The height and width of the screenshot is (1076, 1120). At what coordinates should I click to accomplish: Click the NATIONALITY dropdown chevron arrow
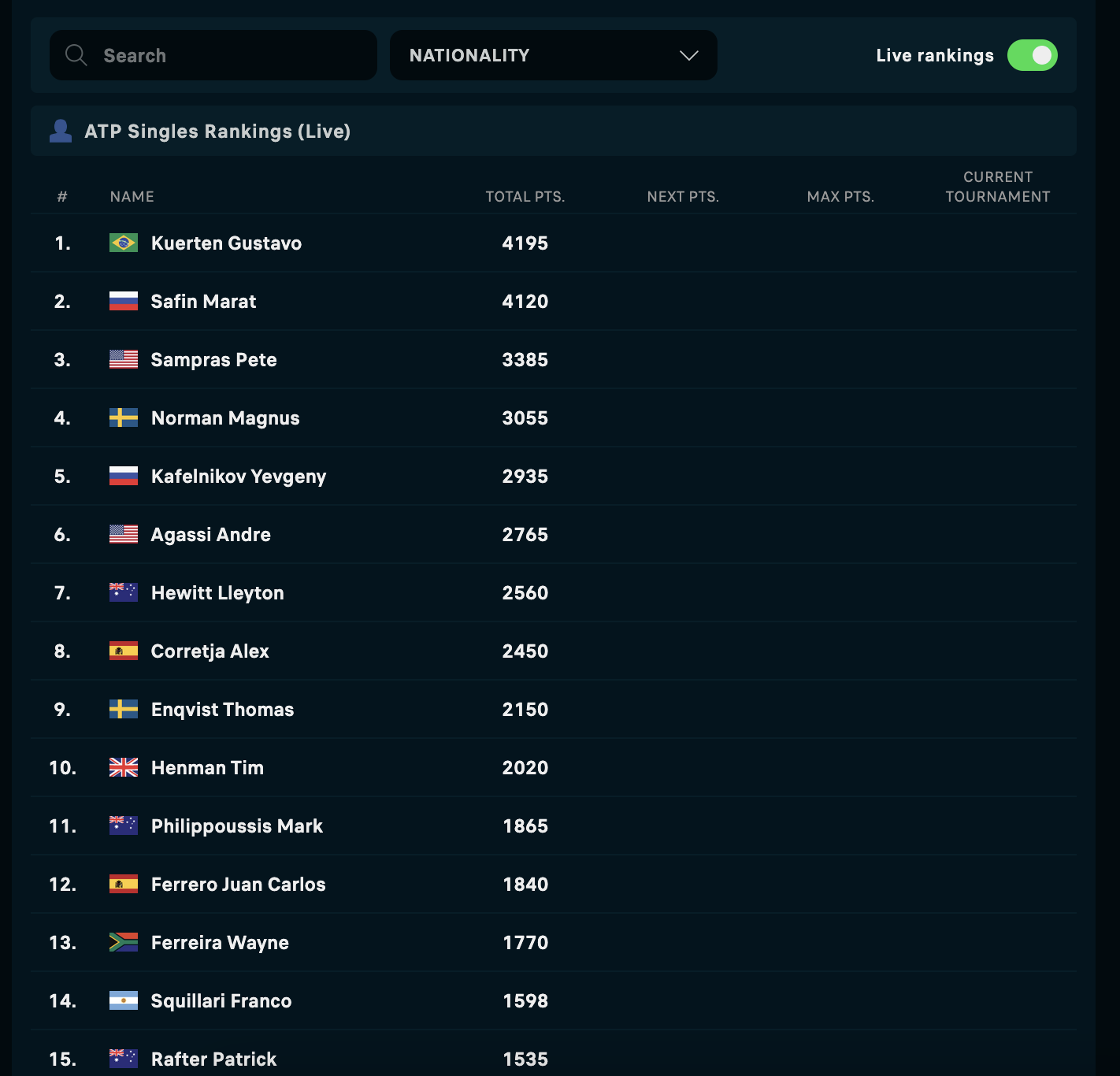coord(689,55)
